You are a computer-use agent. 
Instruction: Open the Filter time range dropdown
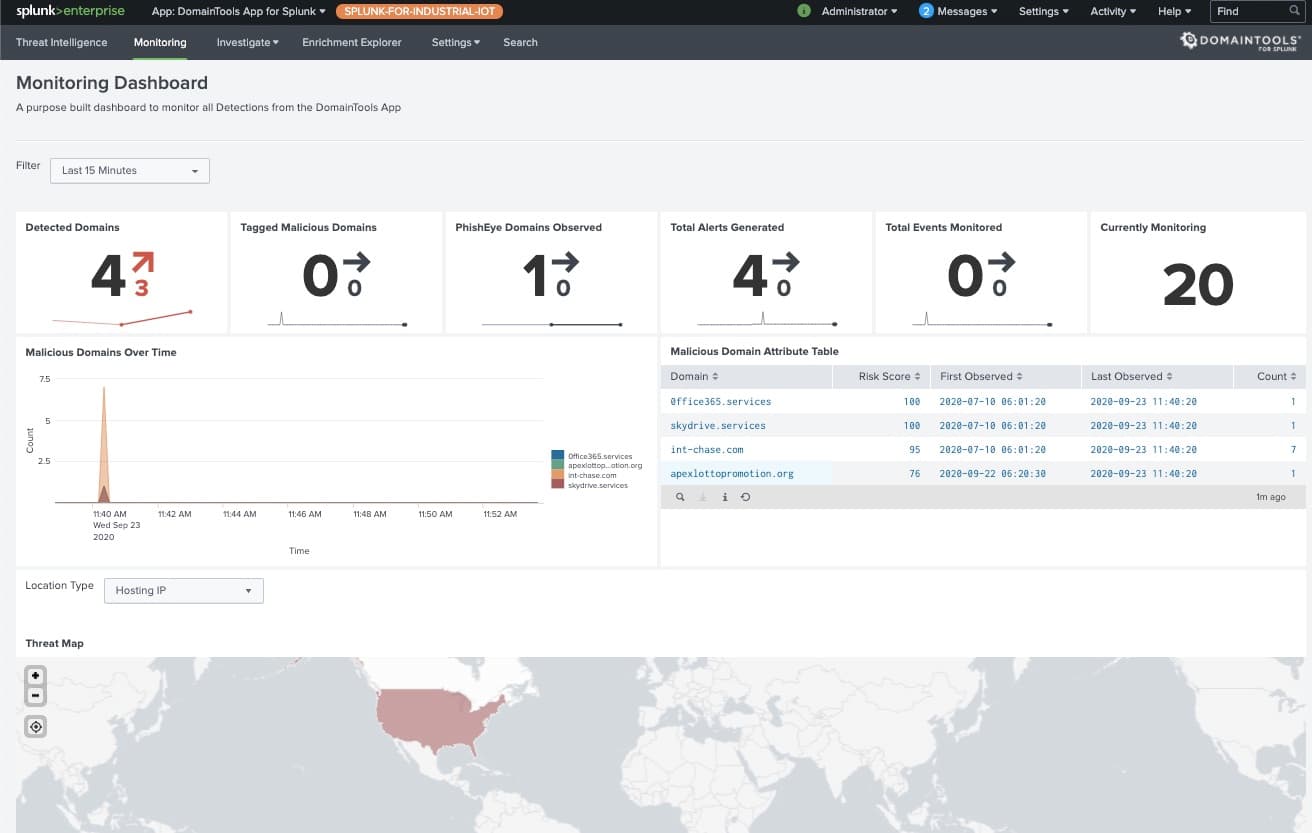[x=130, y=171]
